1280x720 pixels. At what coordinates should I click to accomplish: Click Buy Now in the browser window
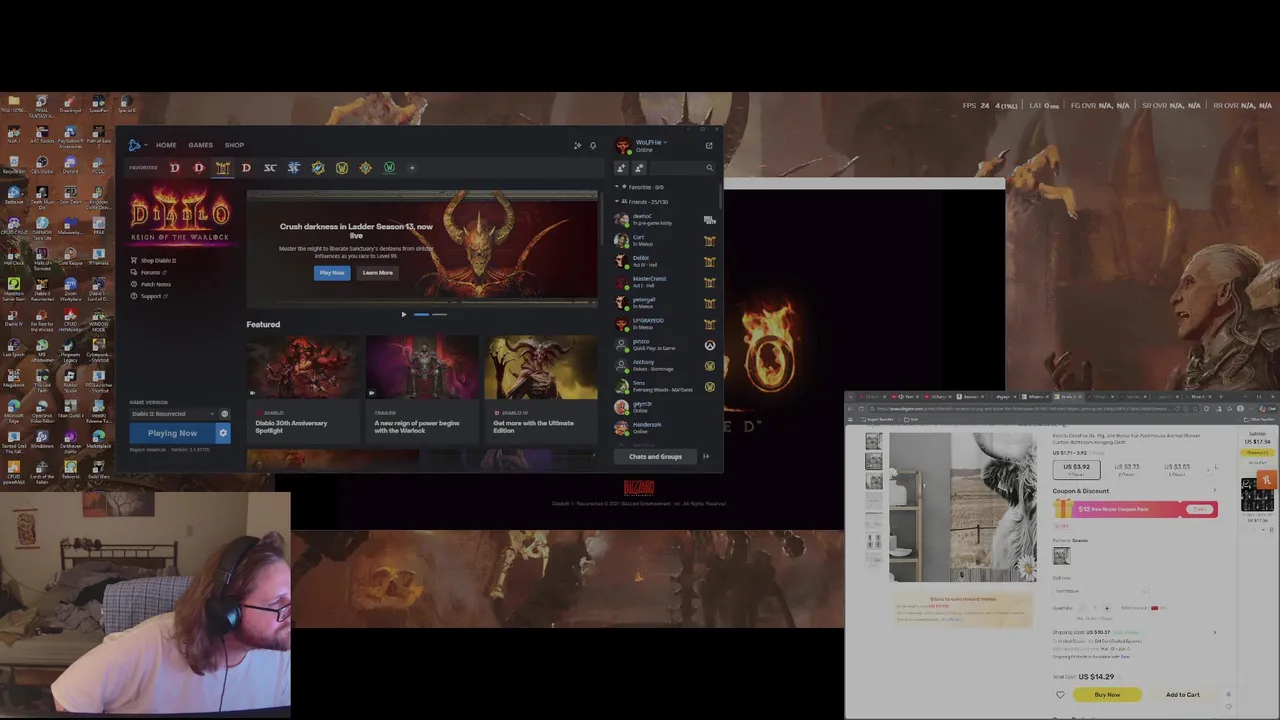1107,695
